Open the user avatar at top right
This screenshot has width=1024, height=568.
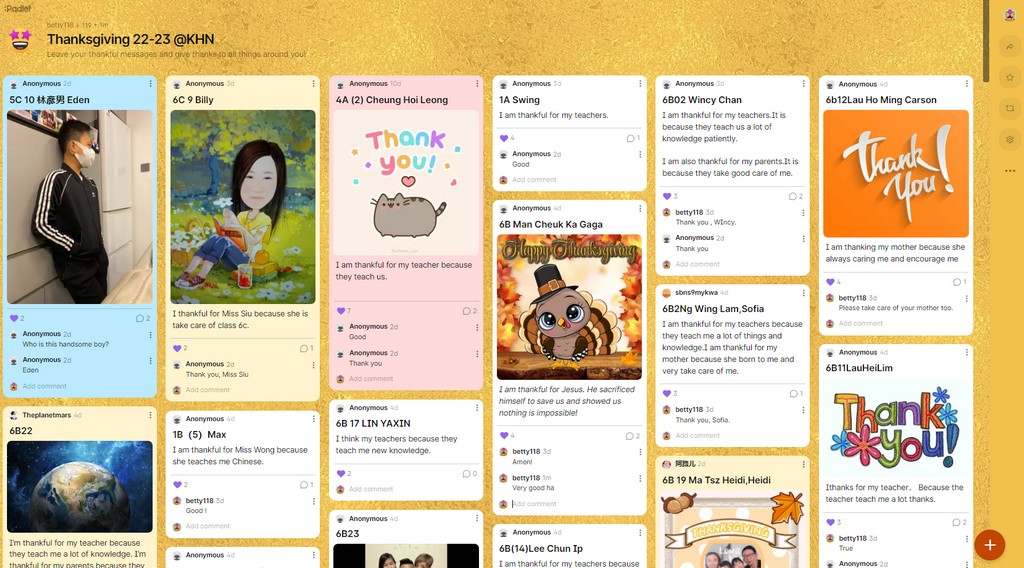(x=1010, y=16)
